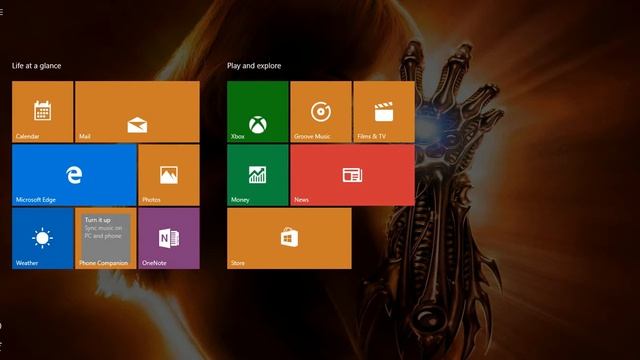Open the Mail tile
Image resolution: width=640 pixels, height=360 pixels.
(138, 111)
